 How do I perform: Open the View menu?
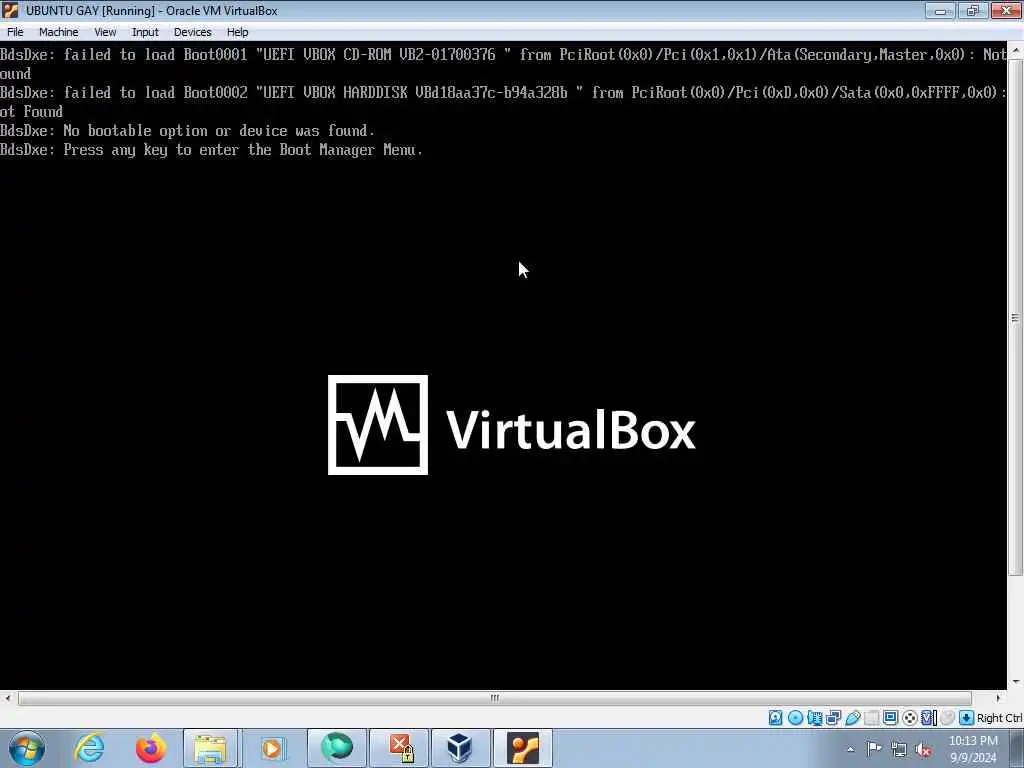click(105, 32)
